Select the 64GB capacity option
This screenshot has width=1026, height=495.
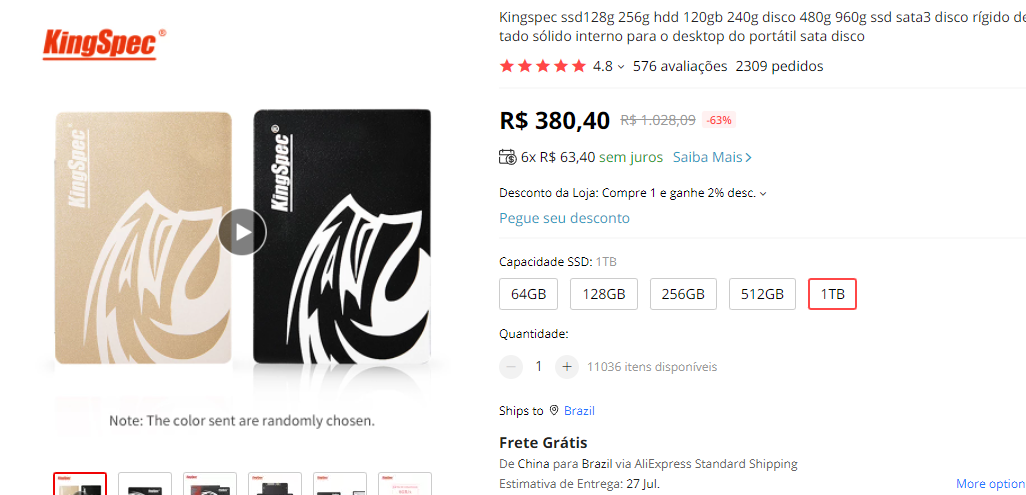529,294
